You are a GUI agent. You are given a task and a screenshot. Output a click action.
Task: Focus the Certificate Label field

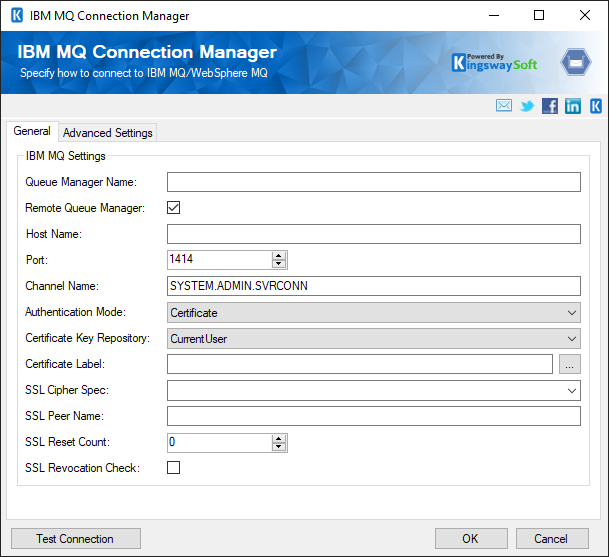click(x=360, y=364)
